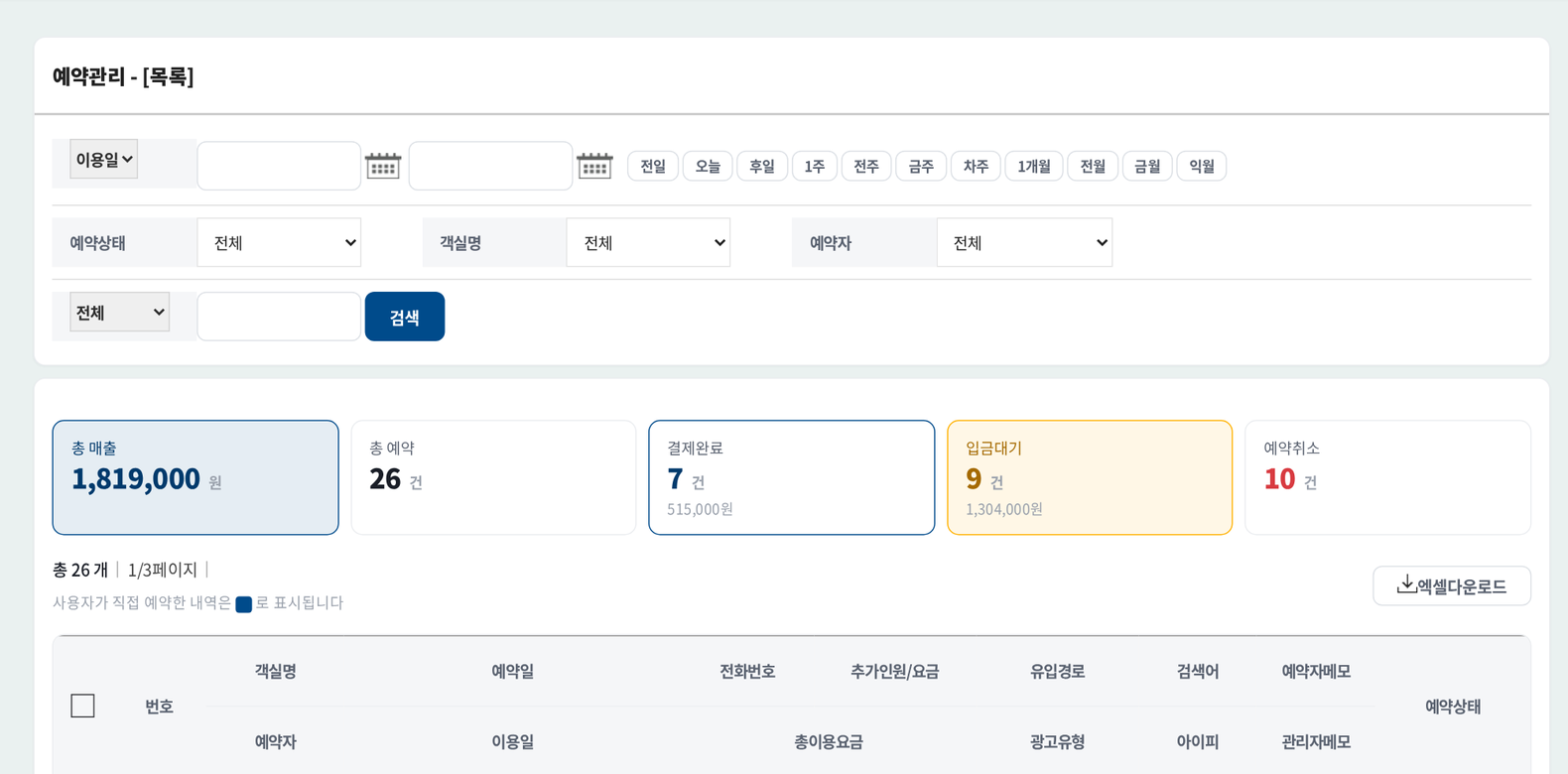Click the 엑셀다운로드 button

click(1452, 585)
